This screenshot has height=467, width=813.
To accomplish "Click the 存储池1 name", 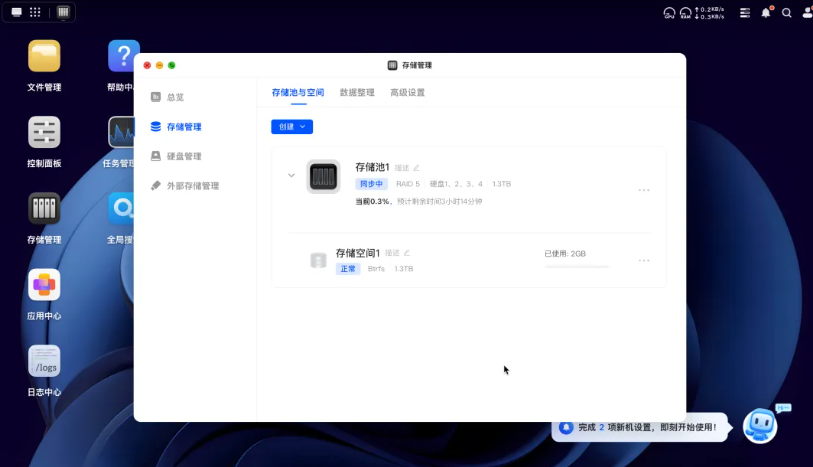I will point(372,167).
